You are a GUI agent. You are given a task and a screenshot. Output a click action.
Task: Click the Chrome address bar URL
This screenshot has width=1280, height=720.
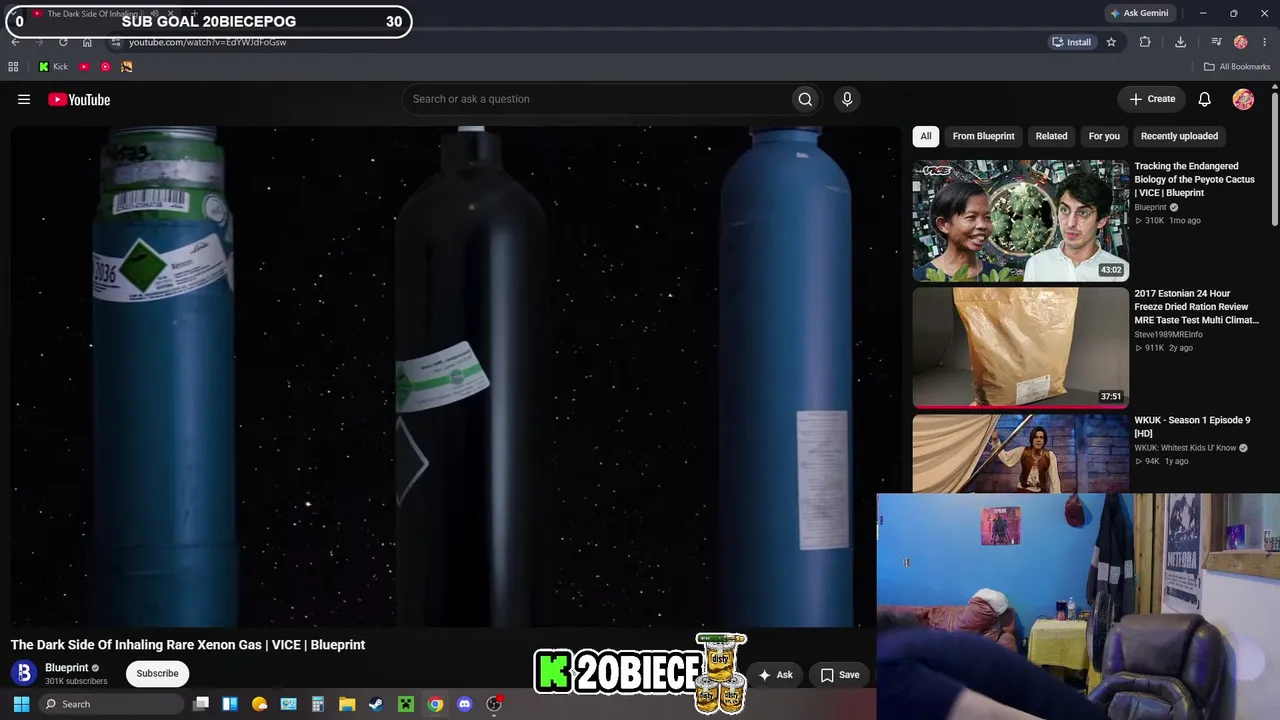(x=208, y=42)
